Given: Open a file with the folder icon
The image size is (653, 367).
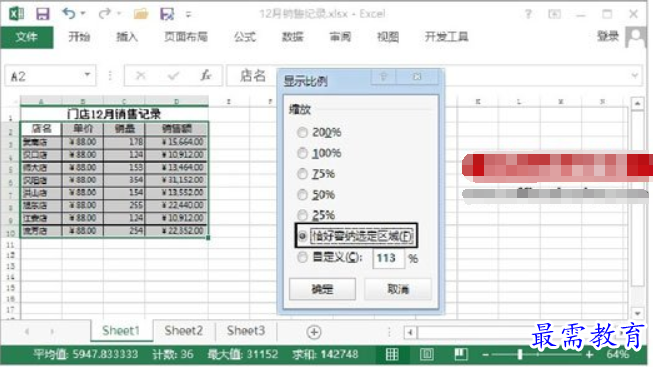Looking at the screenshot, I should (141, 14).
